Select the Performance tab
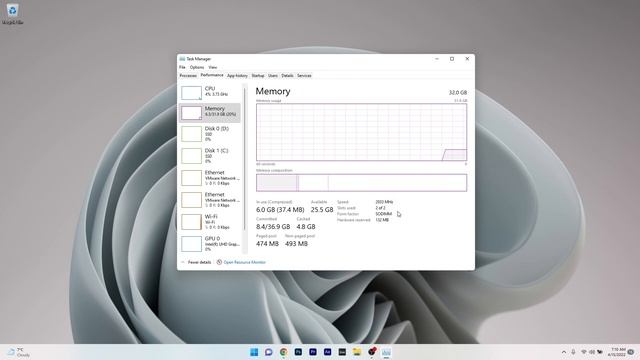The image size is (640, 360). point(212,75)
